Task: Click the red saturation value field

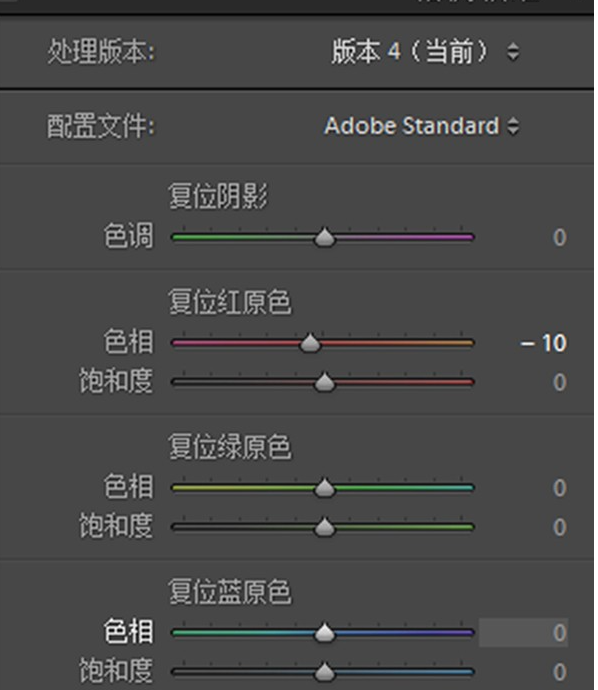Action: tap(559, 382)
